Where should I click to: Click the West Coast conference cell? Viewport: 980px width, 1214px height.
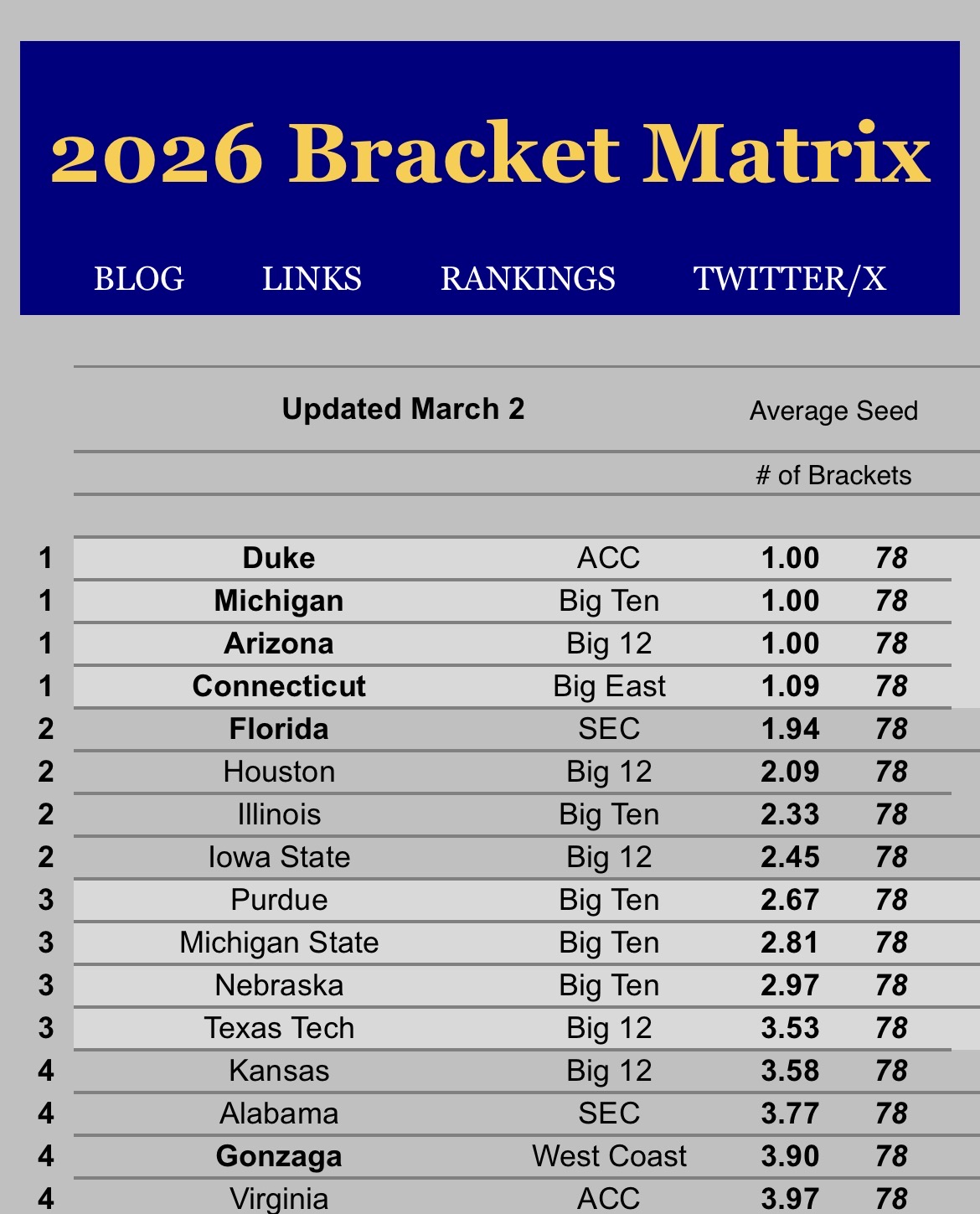pyautogui.click(x=609, y=1156)
